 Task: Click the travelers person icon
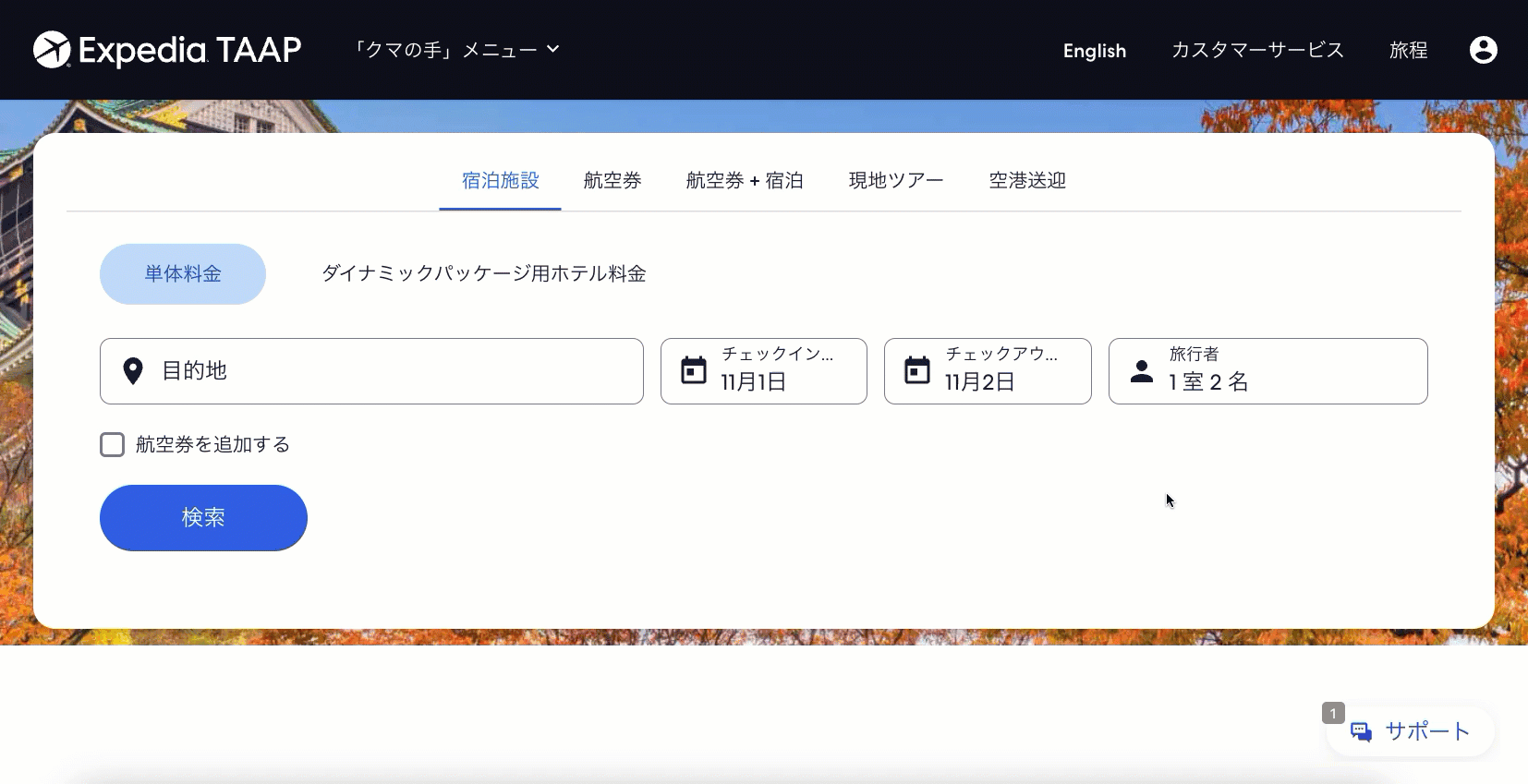tap(1142, 371)
